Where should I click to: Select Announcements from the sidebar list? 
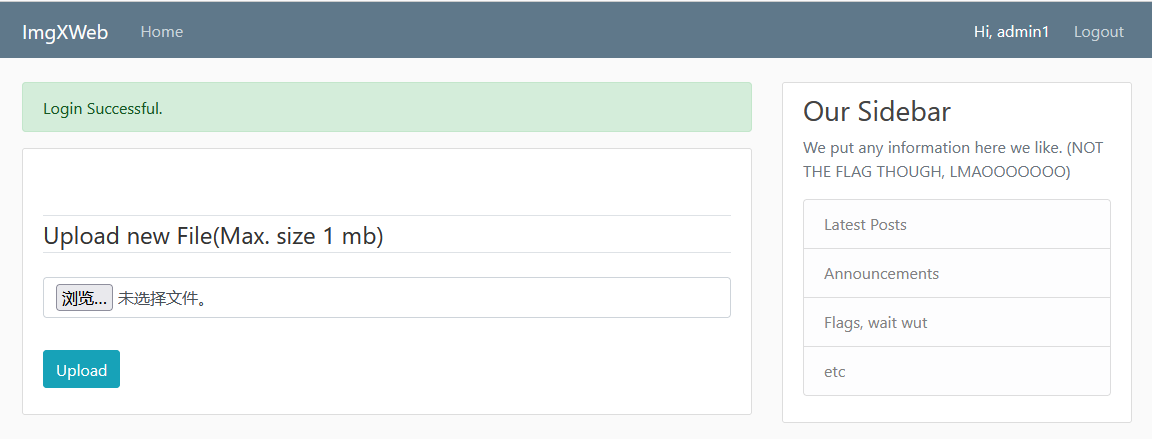point(881,274)
